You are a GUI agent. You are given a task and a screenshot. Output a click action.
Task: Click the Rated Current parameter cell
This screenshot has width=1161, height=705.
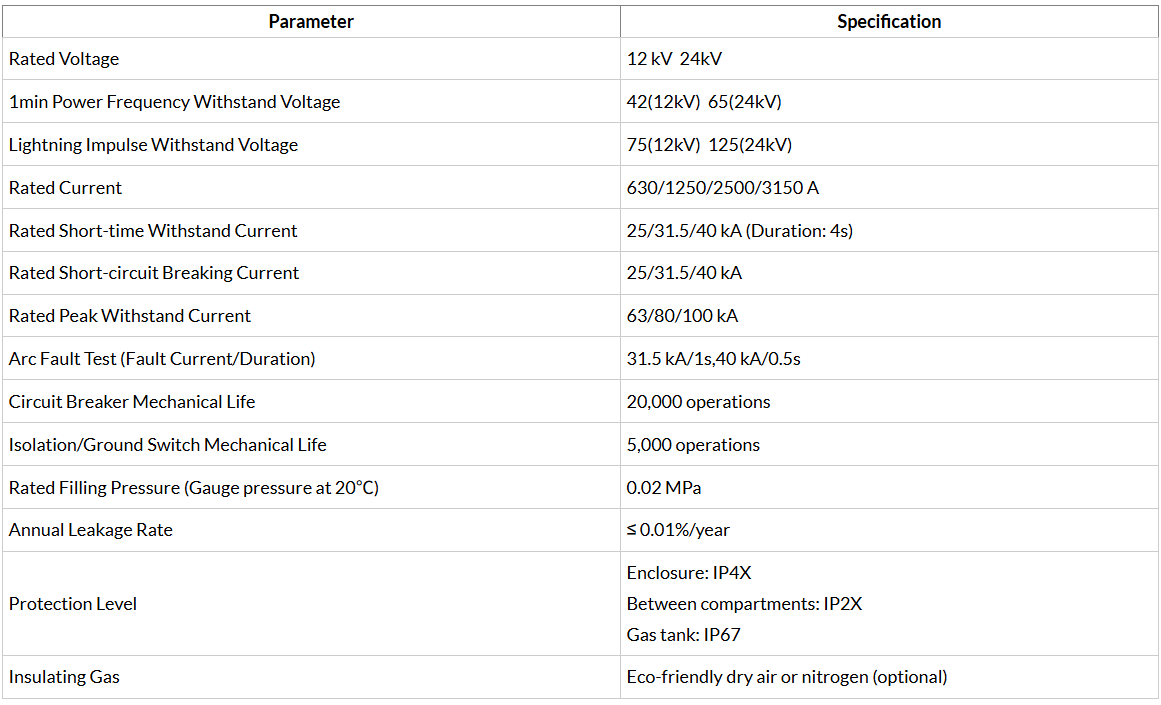point(311,187)
